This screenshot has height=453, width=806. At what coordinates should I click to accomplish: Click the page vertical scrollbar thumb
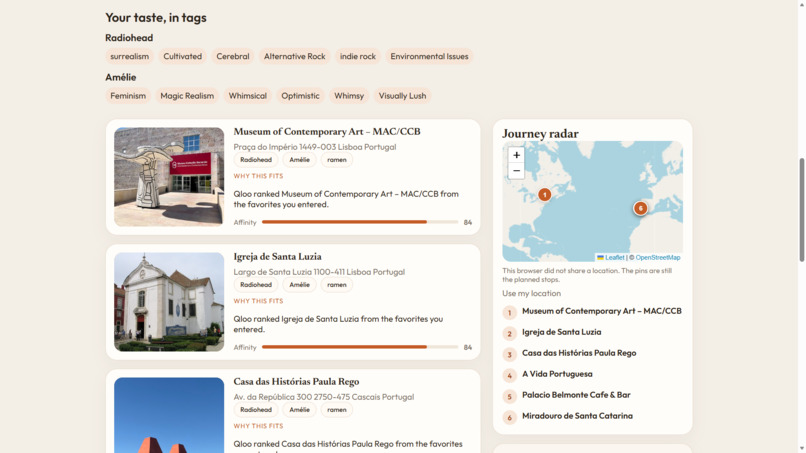pos(801,210)
